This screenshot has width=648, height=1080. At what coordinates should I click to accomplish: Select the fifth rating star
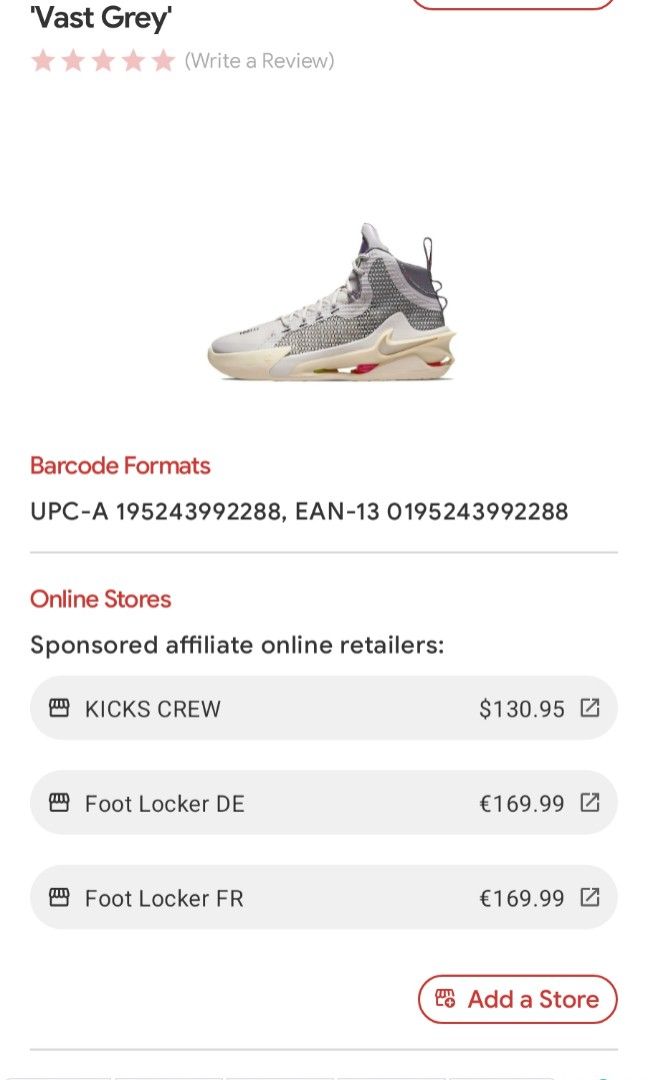163,62
